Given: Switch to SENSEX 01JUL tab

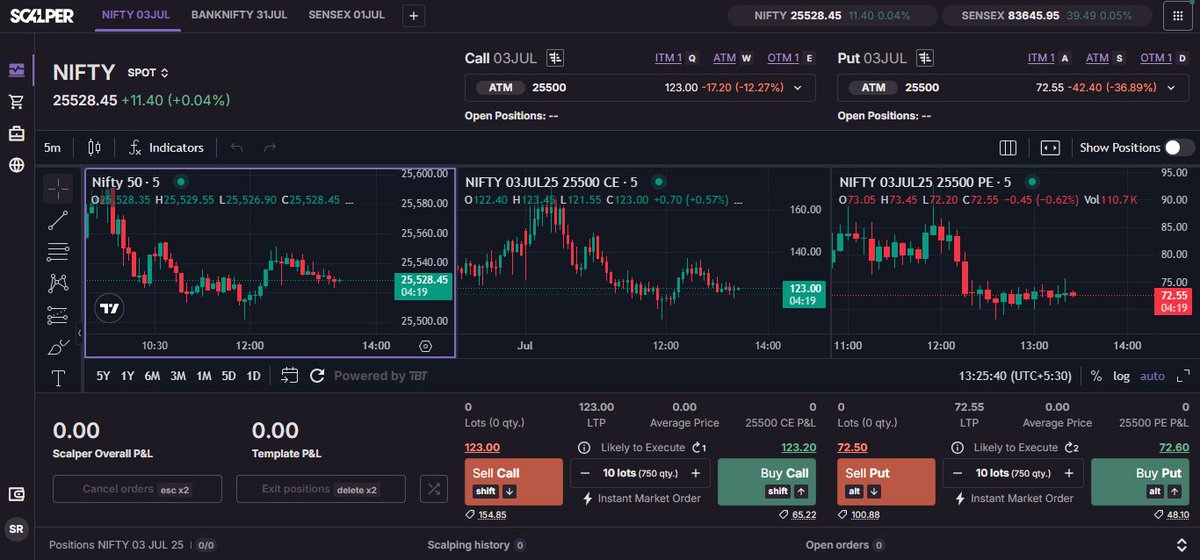Looking at the screenshot, I should [346, 15].
